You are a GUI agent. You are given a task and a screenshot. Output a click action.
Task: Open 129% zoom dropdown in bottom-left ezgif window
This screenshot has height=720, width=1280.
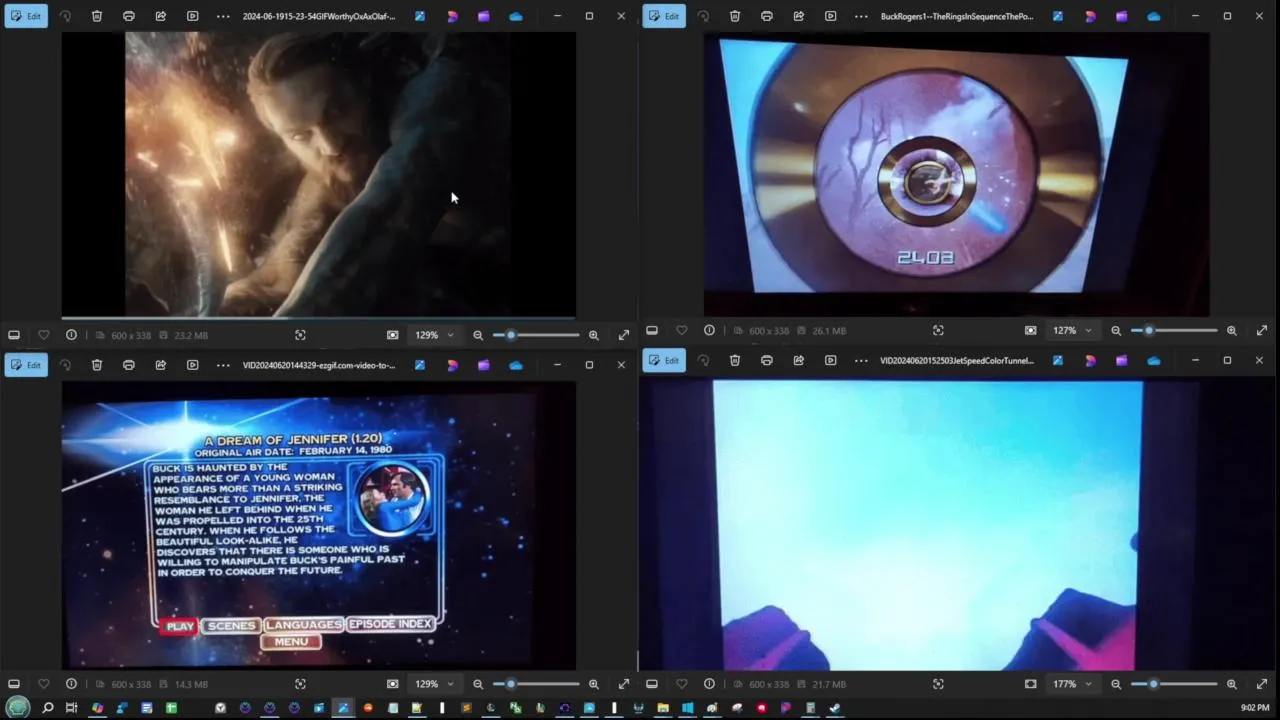coord(434,684)
